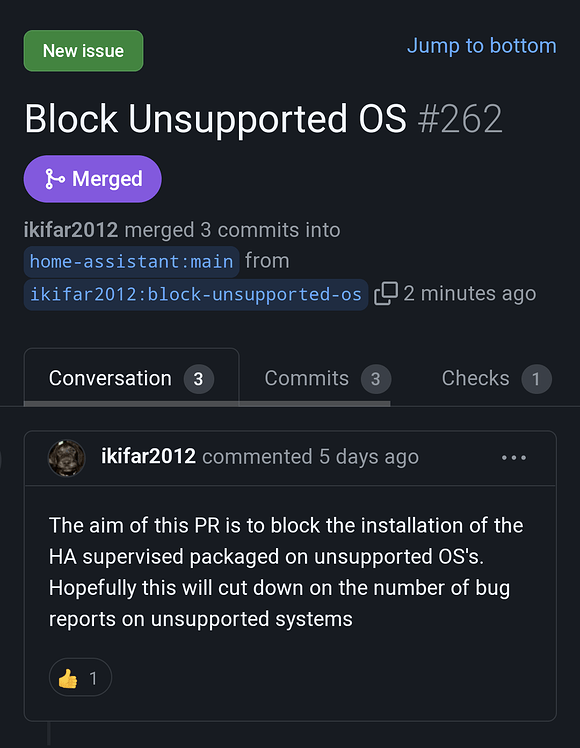Jump to bottom of the page

point(482,46)
